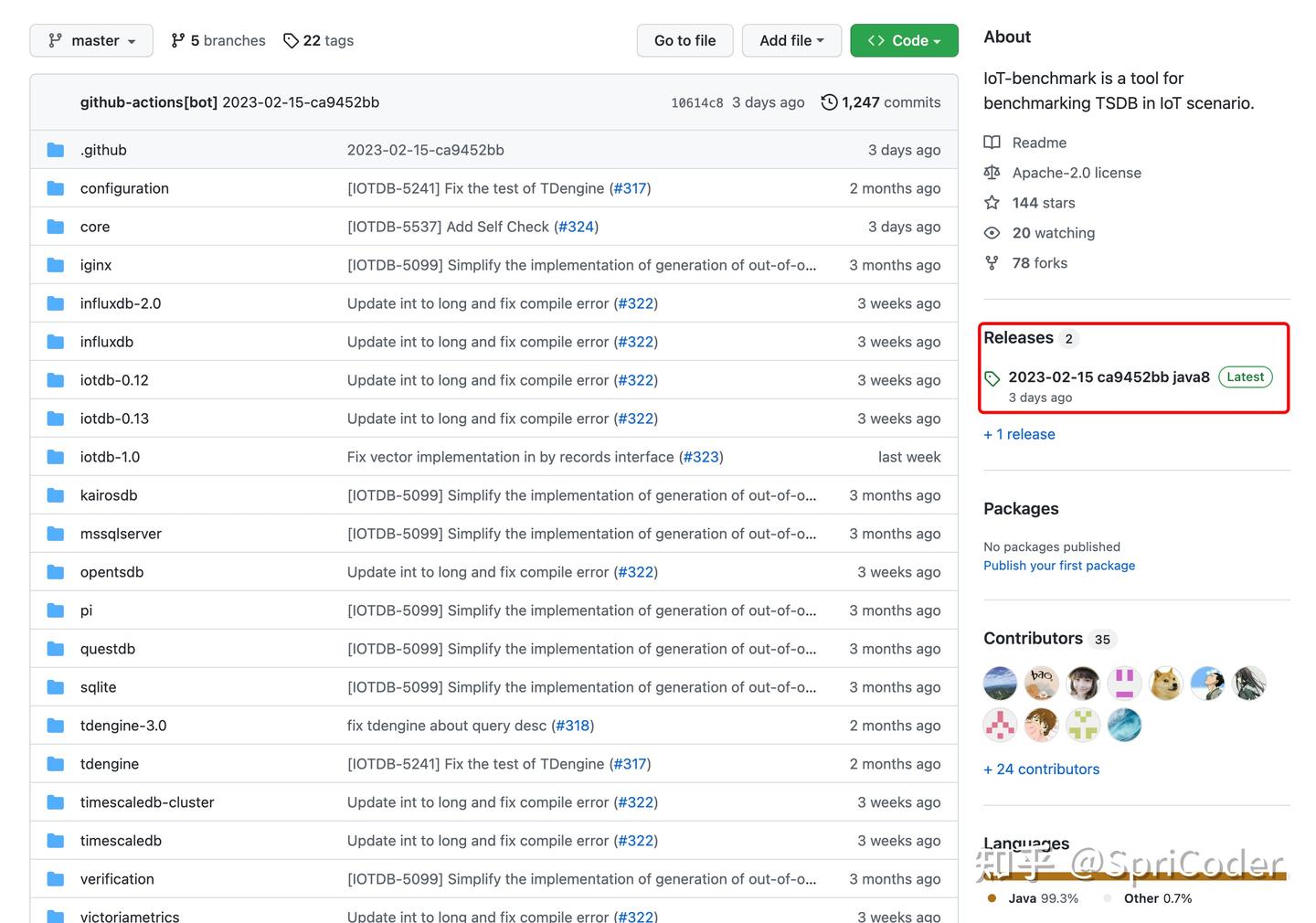Click the release tag icon

[x=992, y=377]
